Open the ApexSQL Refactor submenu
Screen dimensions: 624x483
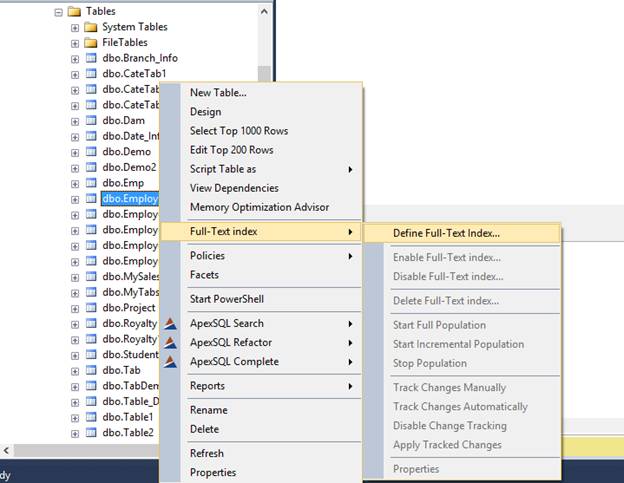pyautogui.click(x=261, y=343)
